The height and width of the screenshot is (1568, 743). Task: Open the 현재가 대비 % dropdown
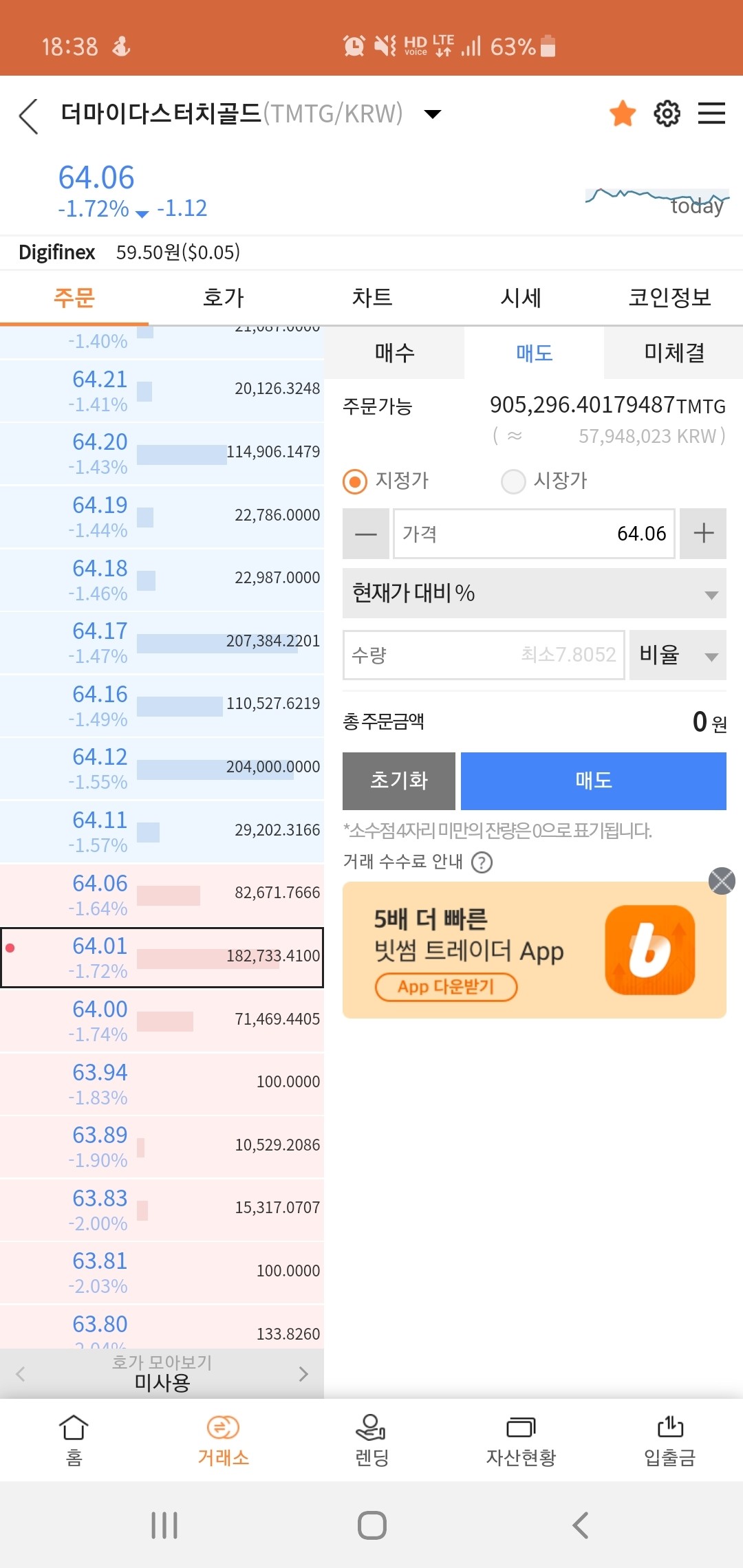point(535,593)
